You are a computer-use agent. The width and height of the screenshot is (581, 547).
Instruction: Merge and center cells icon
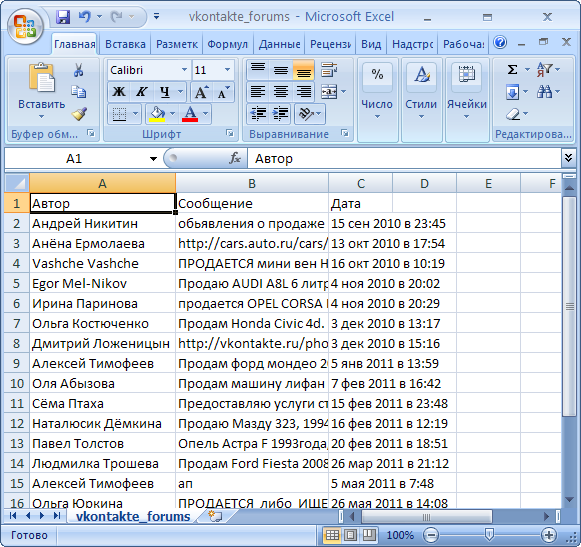click(x=329, y=92)
